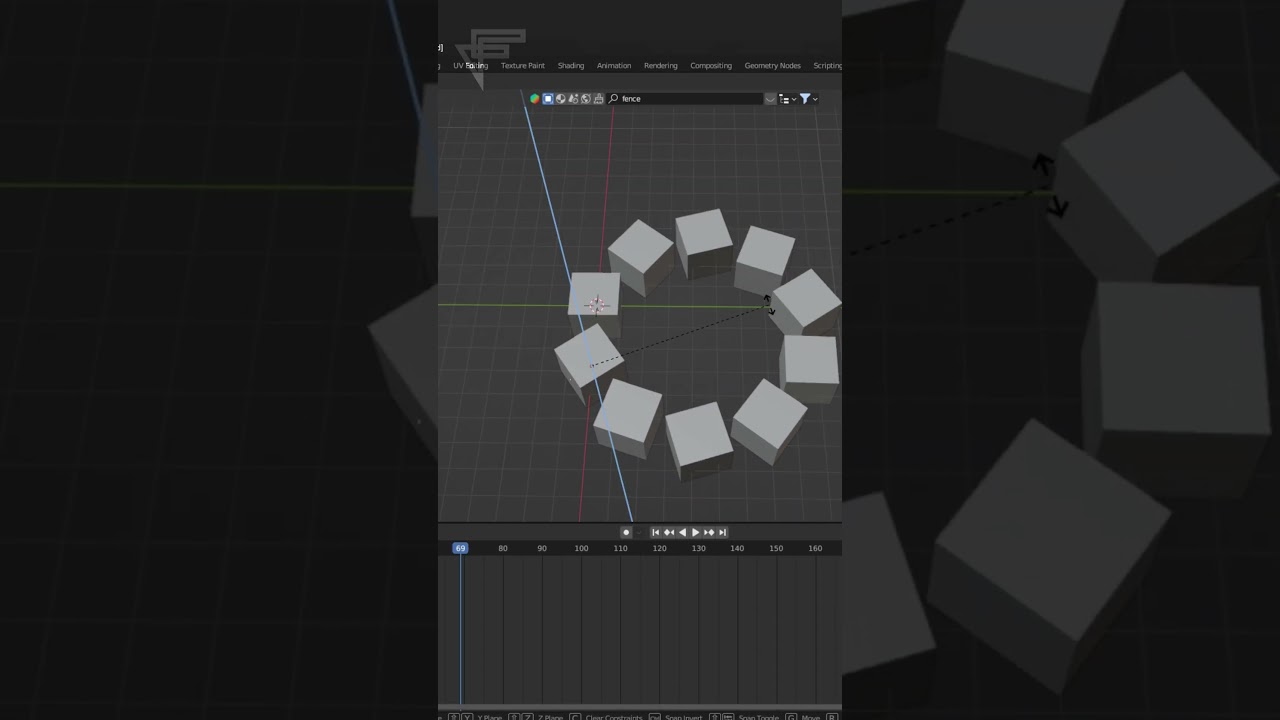Click the colorful viewport shading orb icon
The image size is (1280, 720).
point(535,99)
